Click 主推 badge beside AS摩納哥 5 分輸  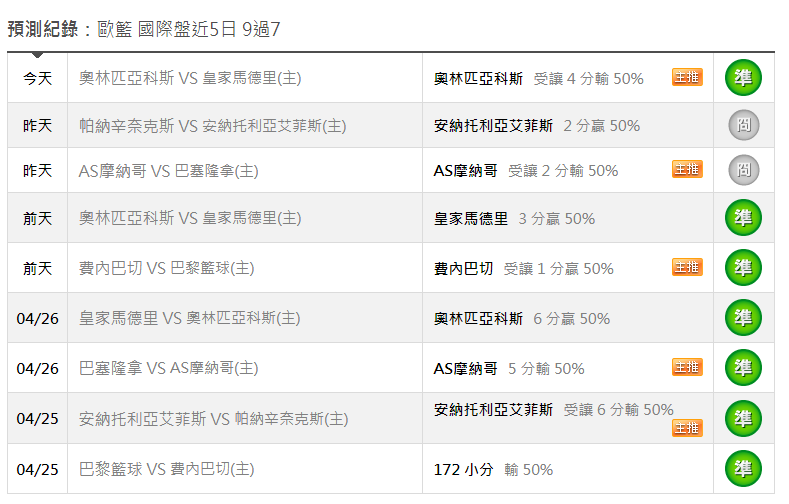coord(687,367)
